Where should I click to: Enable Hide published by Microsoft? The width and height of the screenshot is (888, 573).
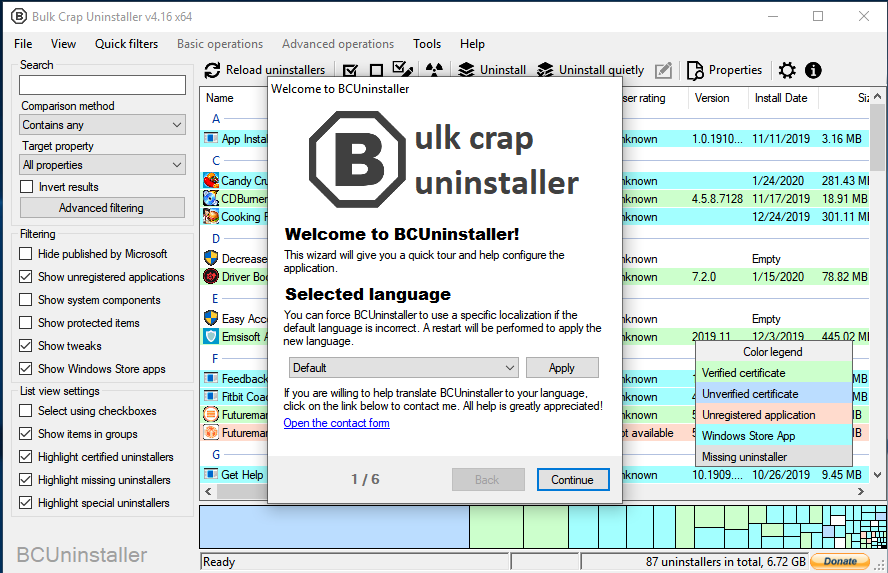pos(25,254)
